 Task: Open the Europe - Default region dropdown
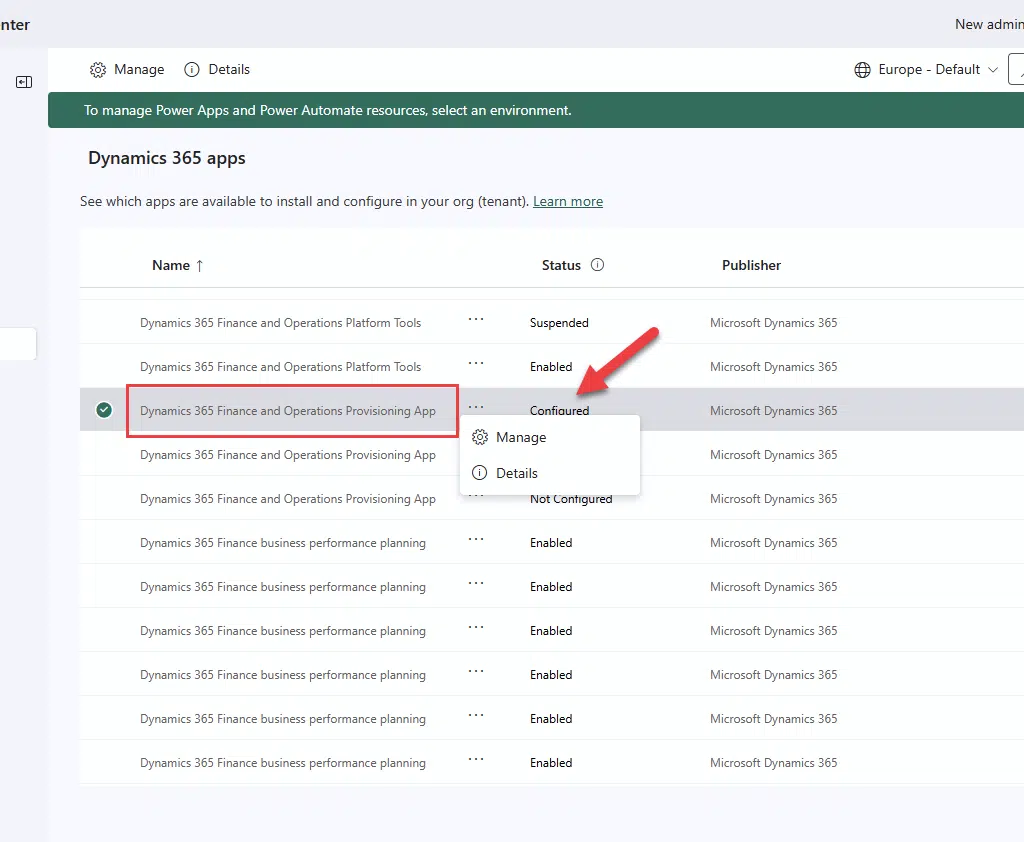pos(992,70)
